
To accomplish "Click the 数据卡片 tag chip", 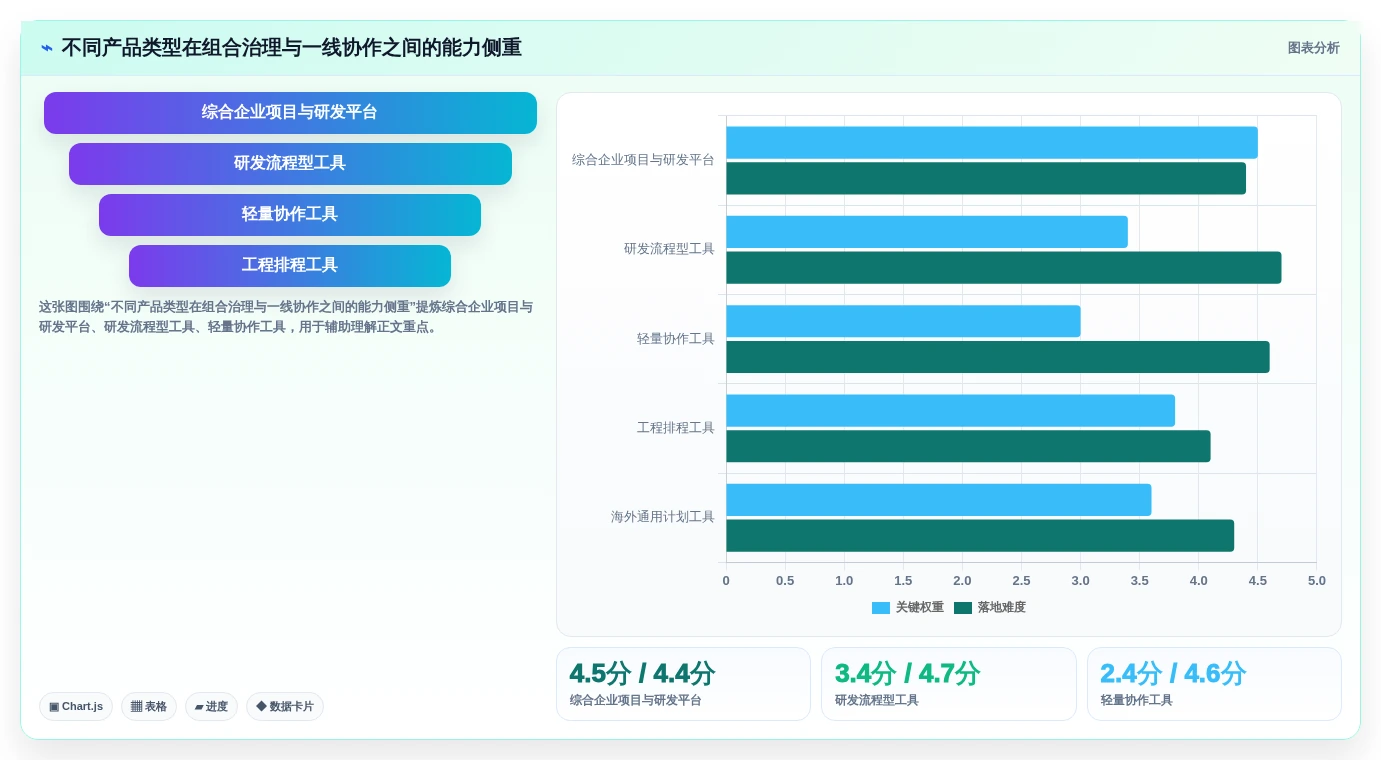I will (x=285, y=707).
